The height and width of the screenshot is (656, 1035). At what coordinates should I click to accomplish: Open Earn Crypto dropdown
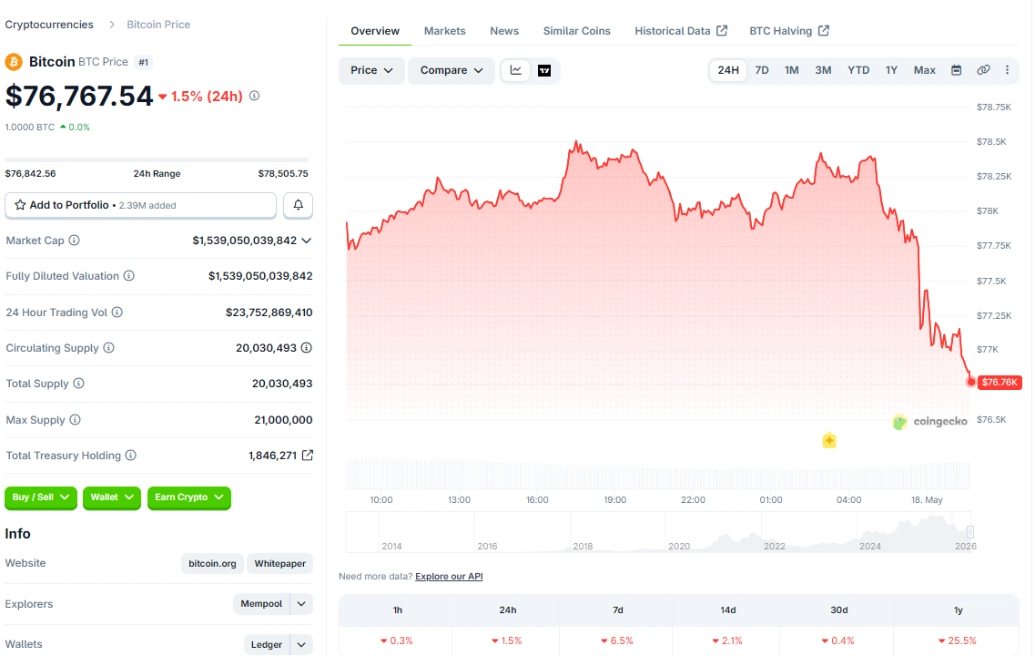(x=189, y=498)
